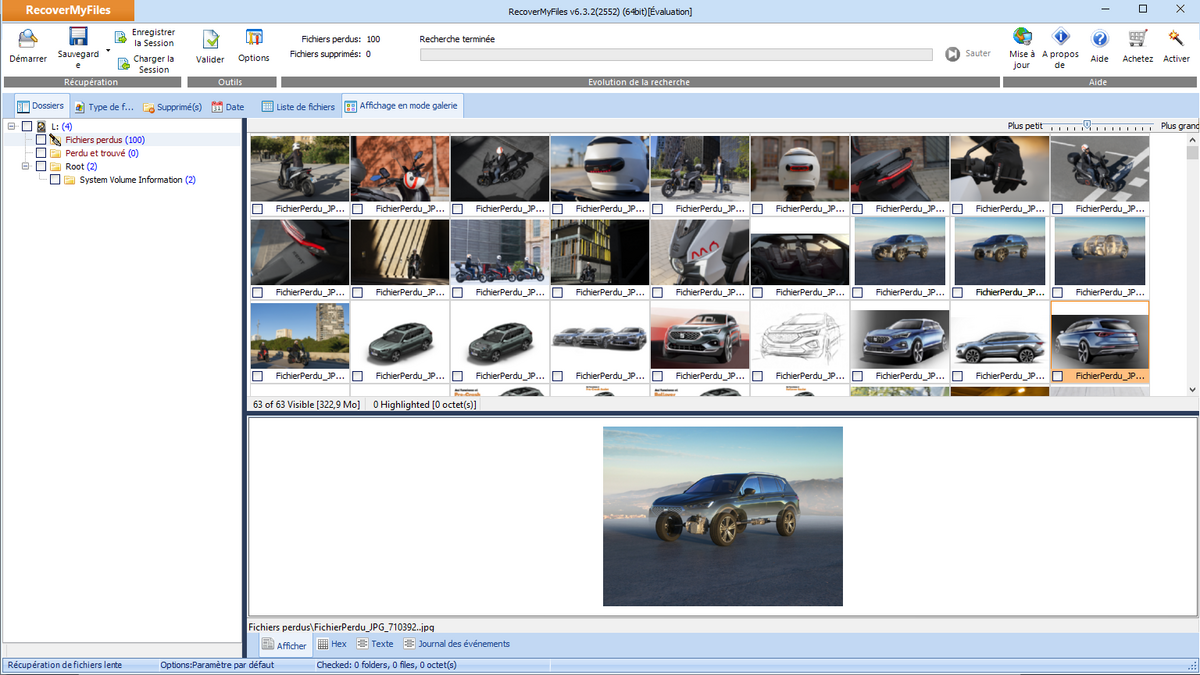Click the Plus petit label
The width and height of the screenshot is (1200, 675).
click(1025, 126)
